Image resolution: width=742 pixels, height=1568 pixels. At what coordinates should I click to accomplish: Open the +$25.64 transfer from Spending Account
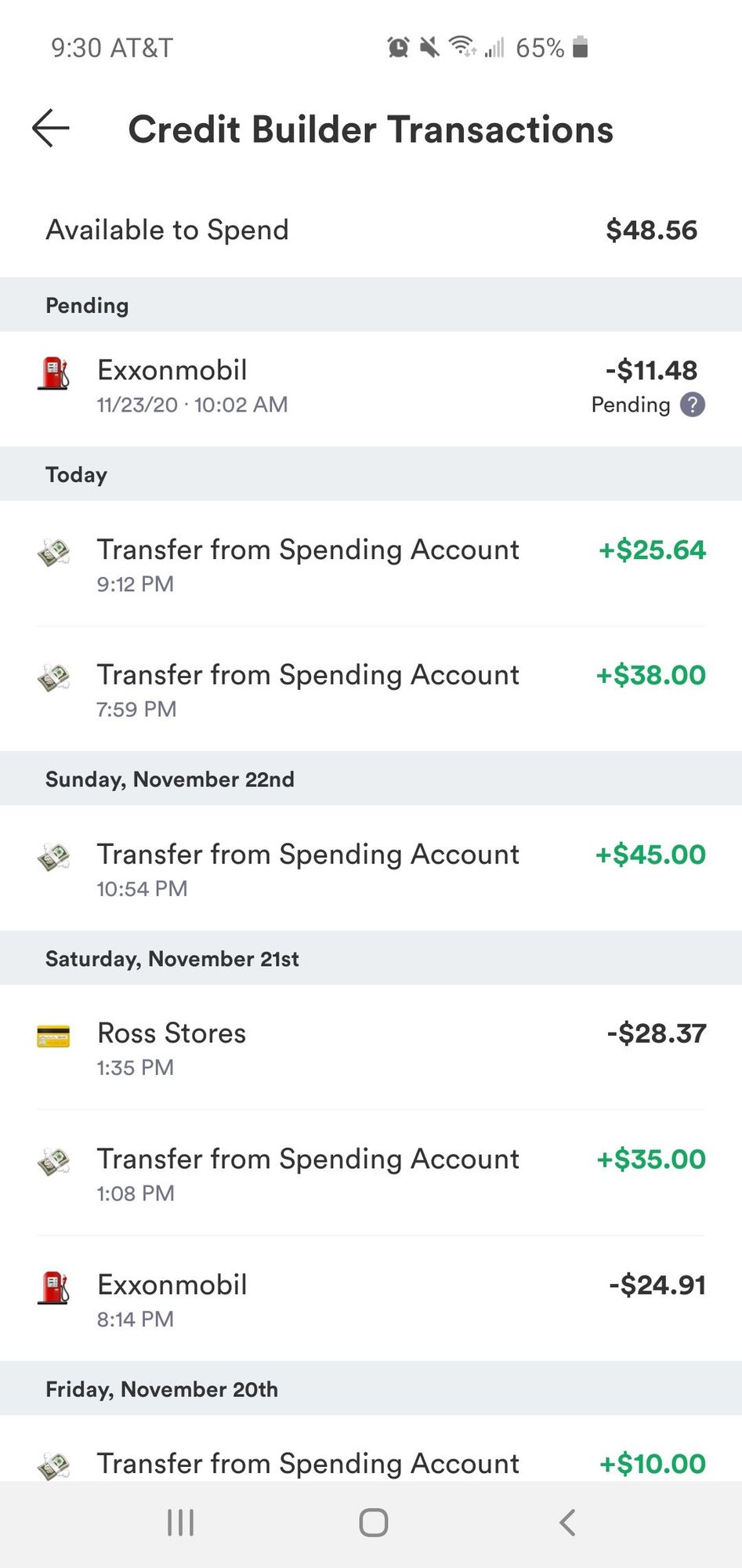[371, 564]
